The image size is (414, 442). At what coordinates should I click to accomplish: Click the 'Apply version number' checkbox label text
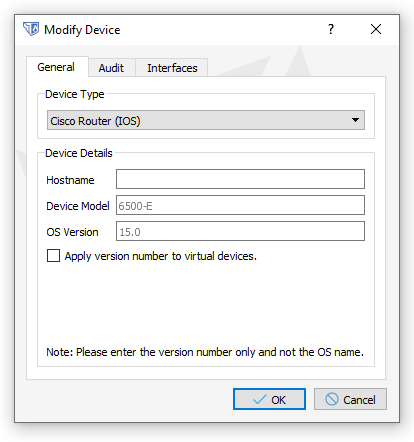coord(161,256)
